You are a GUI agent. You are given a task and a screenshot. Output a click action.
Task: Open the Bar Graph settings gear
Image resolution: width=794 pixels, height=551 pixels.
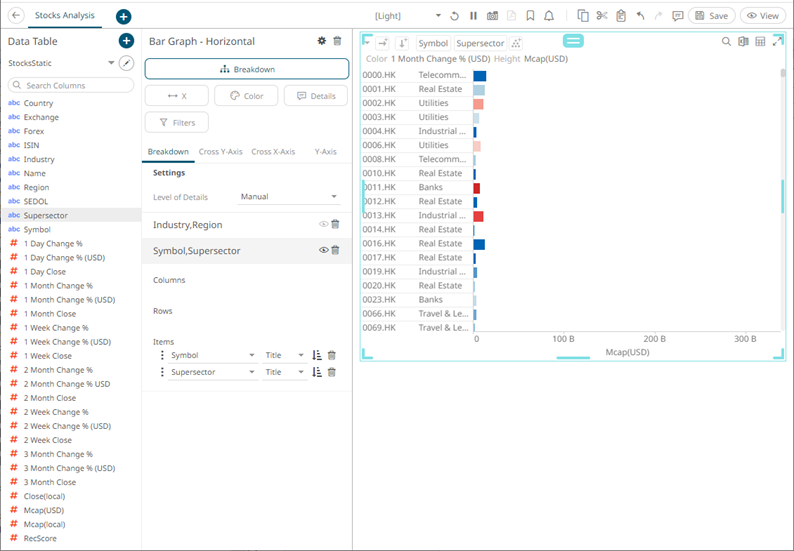[321, 41]
